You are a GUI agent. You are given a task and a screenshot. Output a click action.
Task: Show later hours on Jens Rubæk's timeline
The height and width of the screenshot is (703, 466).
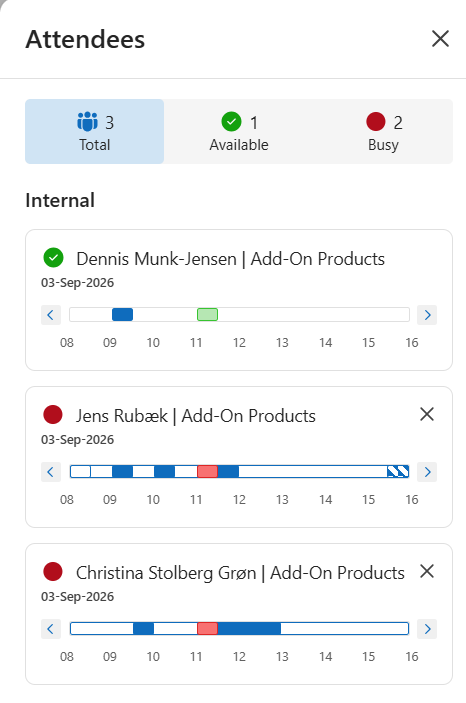[427, 472]
